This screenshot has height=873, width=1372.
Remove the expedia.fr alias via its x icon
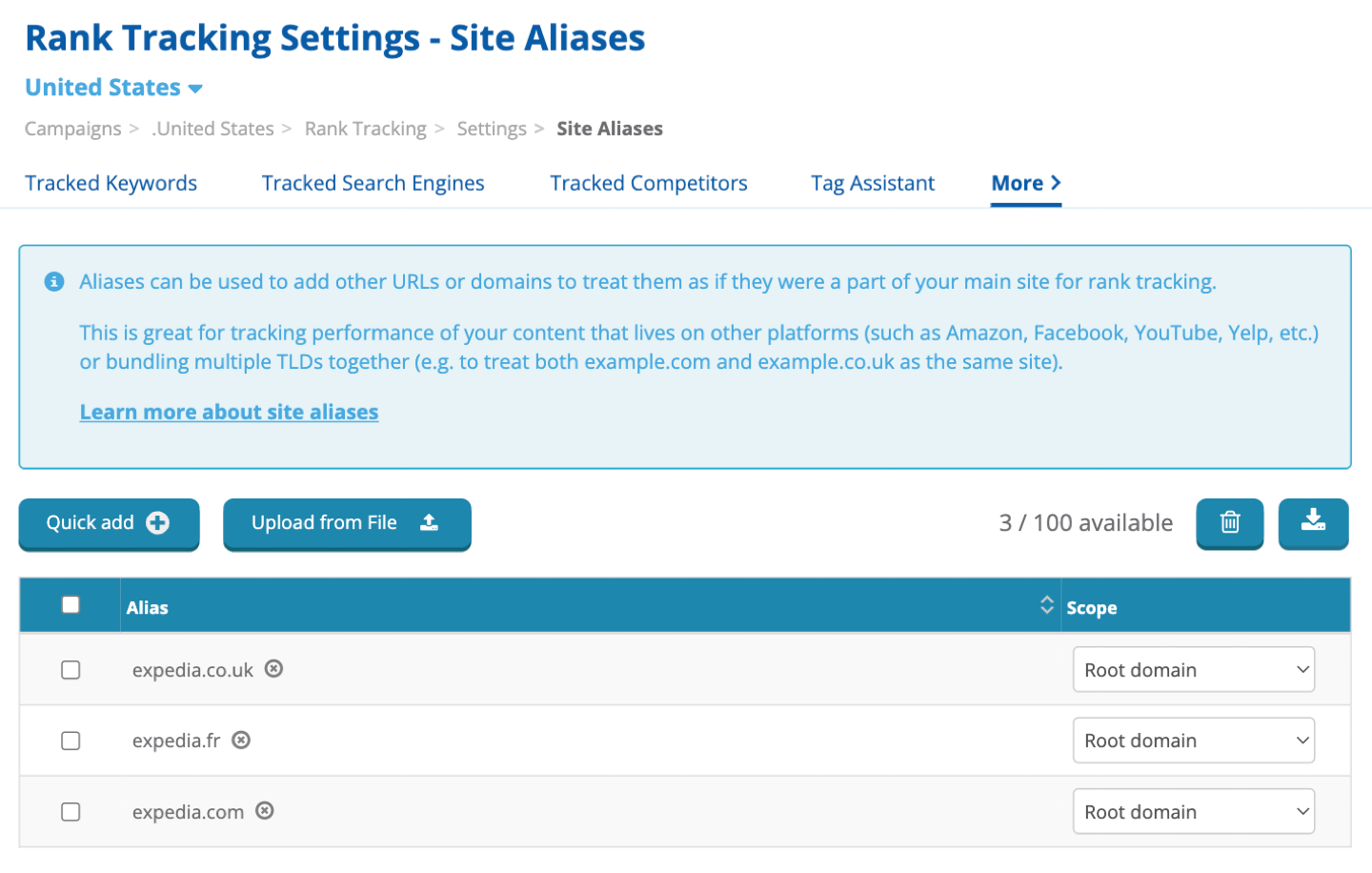click(241, 740)
